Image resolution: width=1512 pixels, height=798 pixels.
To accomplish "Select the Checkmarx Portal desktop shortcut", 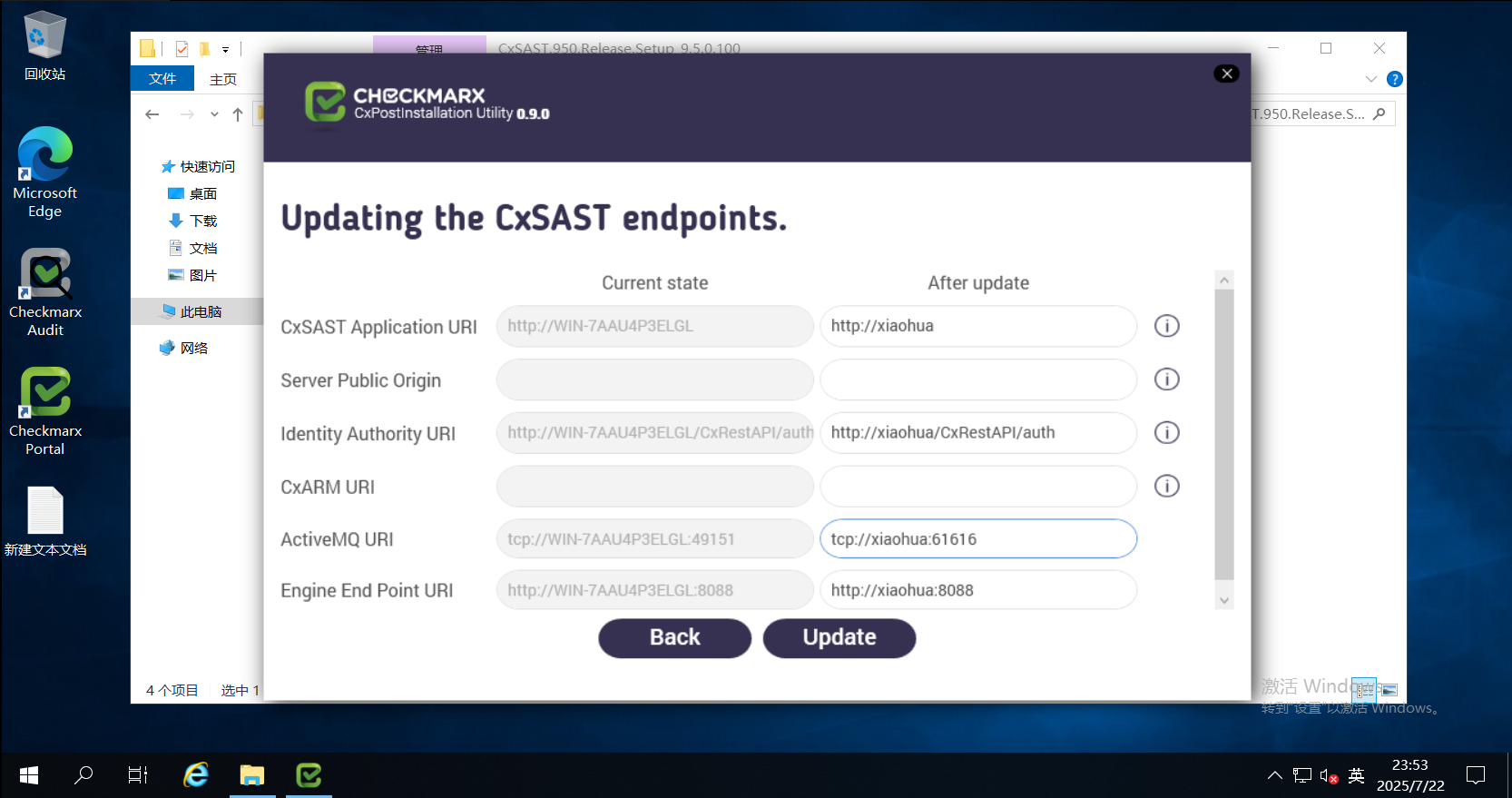I will click(44, 411).
